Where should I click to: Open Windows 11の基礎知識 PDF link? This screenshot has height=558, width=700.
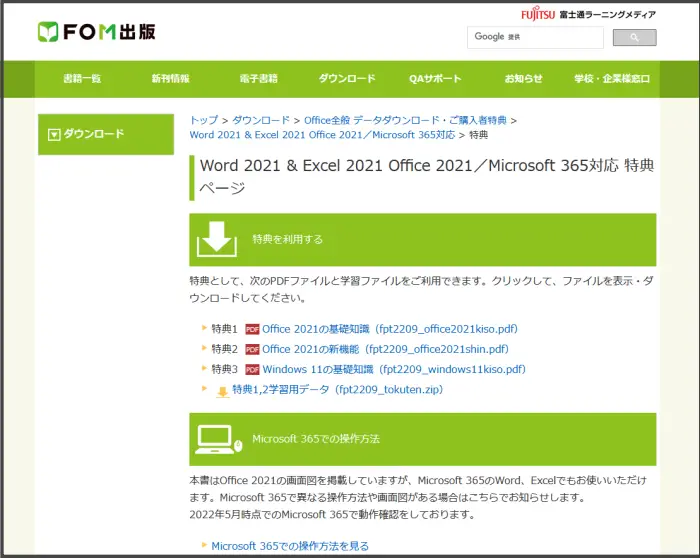point(394,369)
